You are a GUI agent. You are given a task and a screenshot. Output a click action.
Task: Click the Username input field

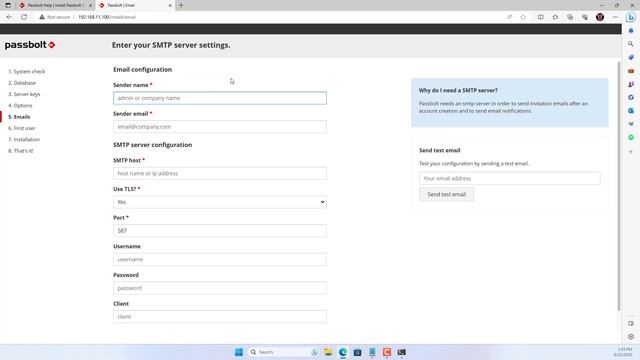[x=220, y=259]
